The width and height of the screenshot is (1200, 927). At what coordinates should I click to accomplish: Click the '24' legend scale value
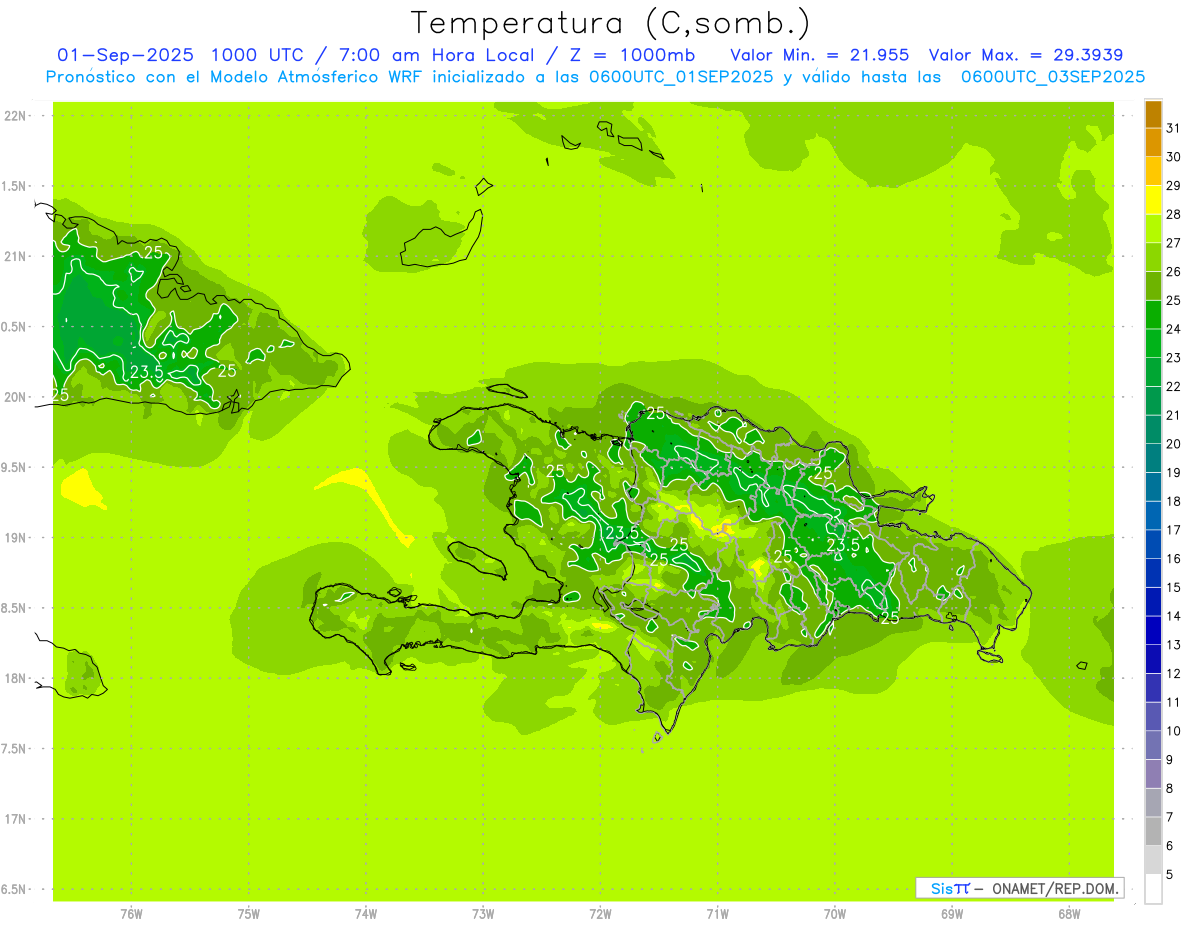coord(1174,329)
